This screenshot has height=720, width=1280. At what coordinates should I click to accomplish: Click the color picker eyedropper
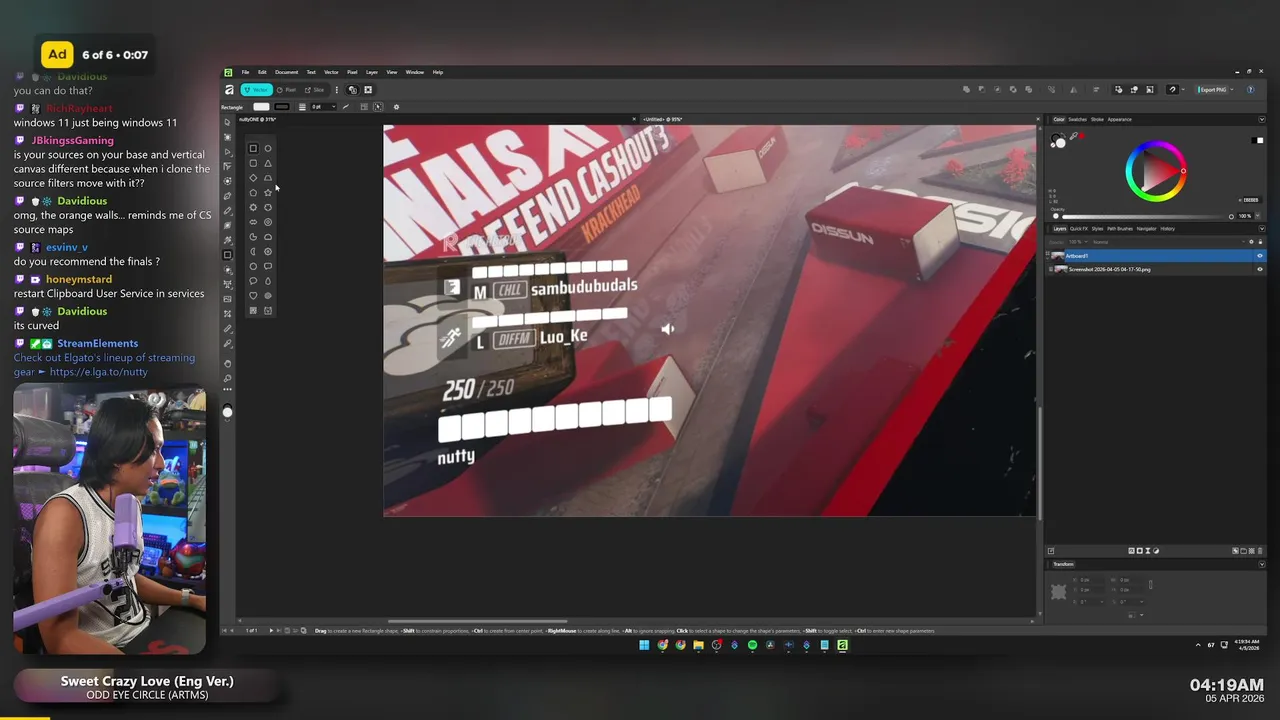point(1074,136)
